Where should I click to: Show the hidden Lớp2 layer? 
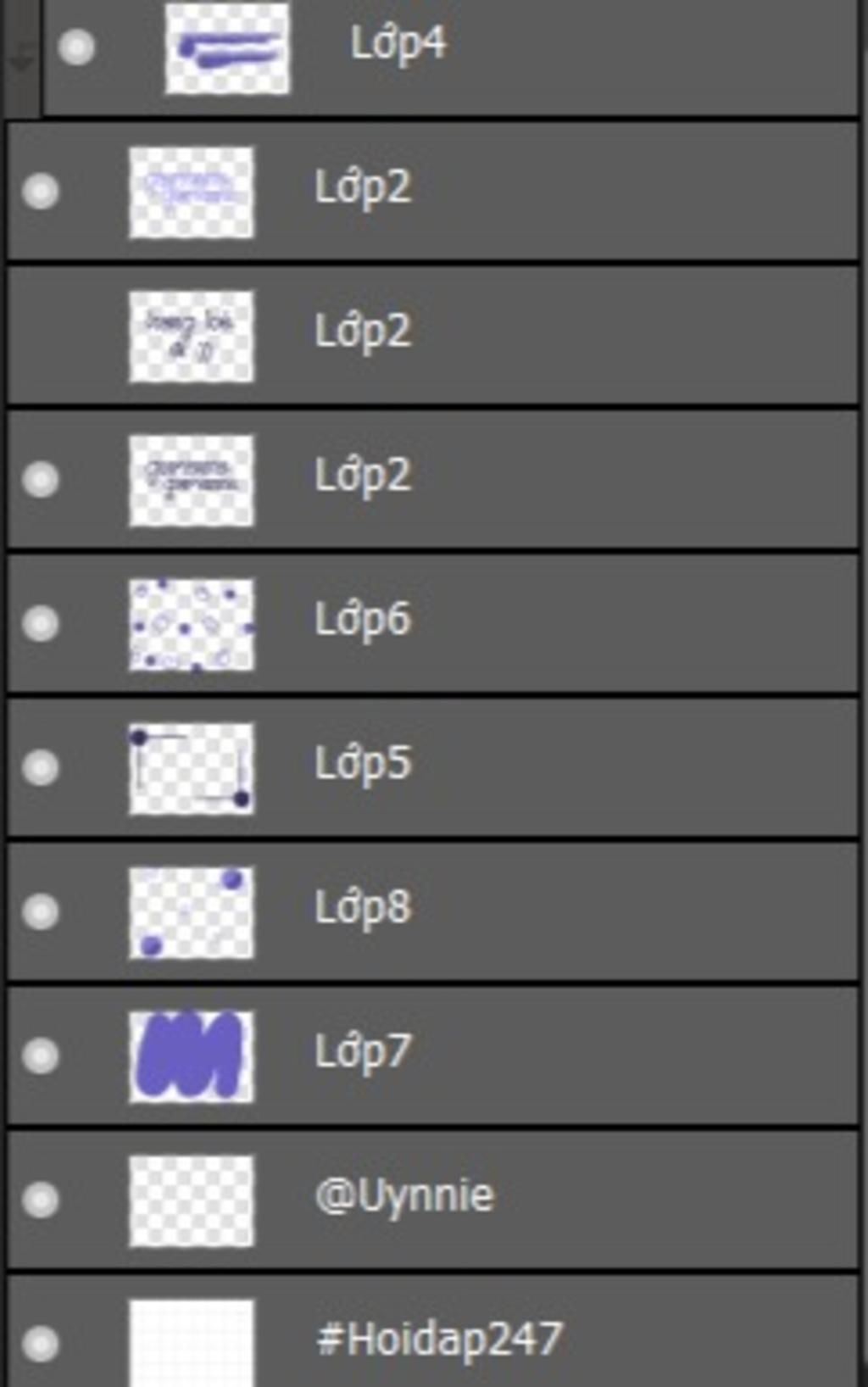coord(41,336)
